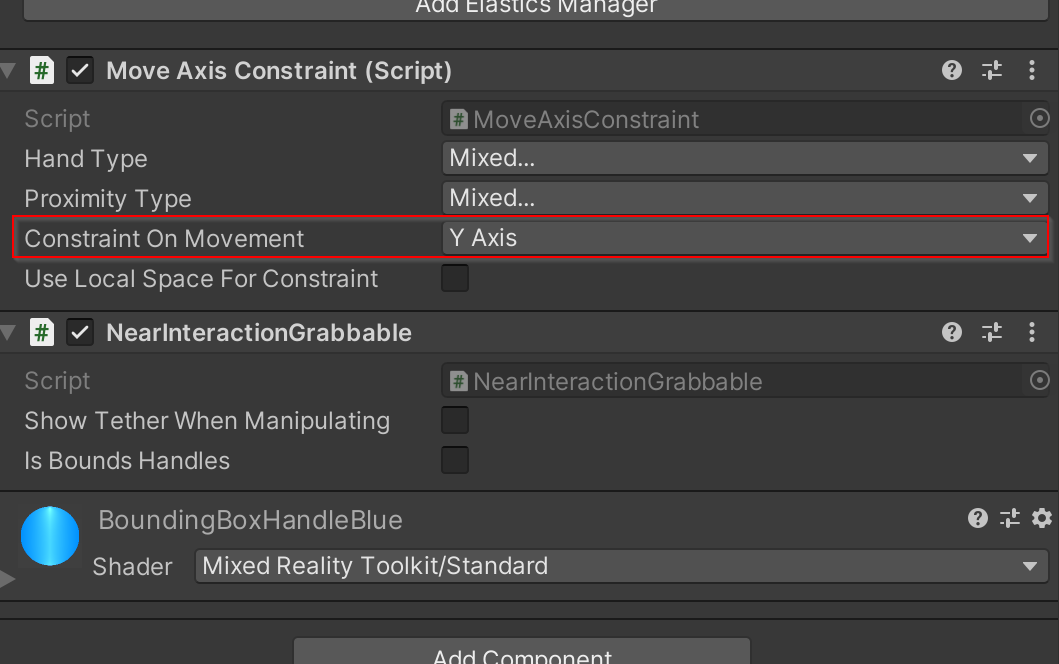Check the Is Bounds Handles checkbox

click(455, 460)
